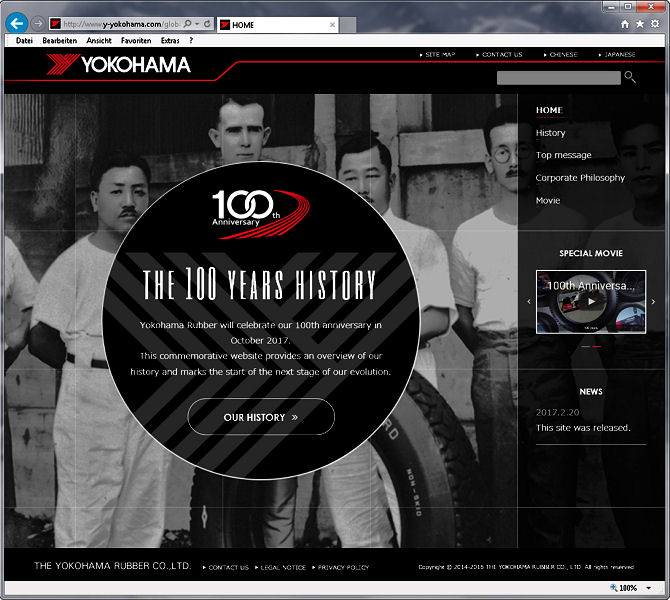Open History in the side navigation
This screenshot has height=600, width=670.
pyautogui.click(x=550, y=133)
